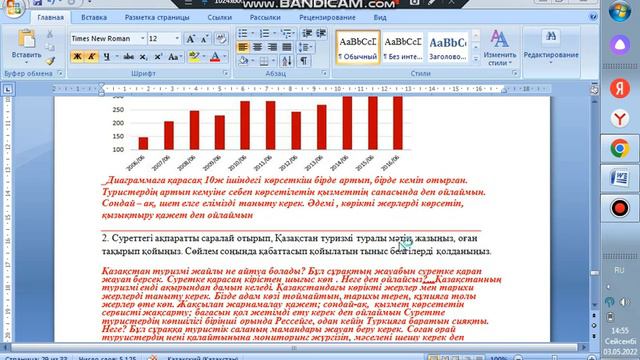Open the Шрифт dialog launcher
Viewport: 640px width, 360px height.
click(x=226, y=73)
